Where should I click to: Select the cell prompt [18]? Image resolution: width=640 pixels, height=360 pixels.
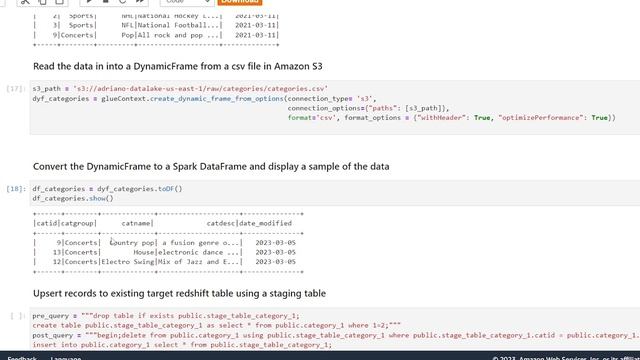tap(16, 189)
